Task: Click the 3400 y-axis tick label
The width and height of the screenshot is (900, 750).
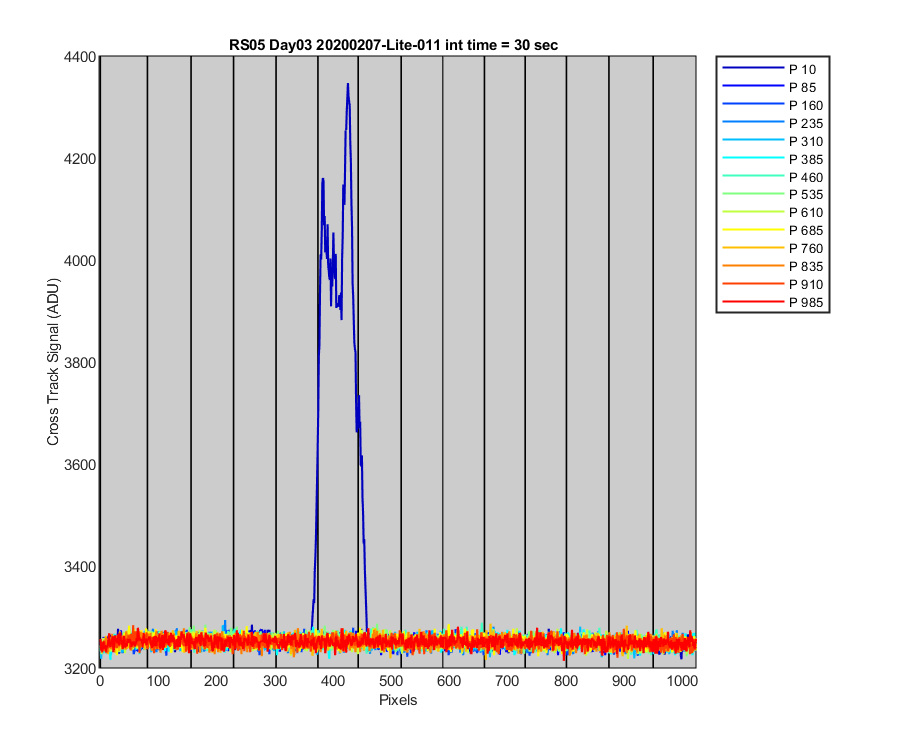Action: [x=79, y=566]
